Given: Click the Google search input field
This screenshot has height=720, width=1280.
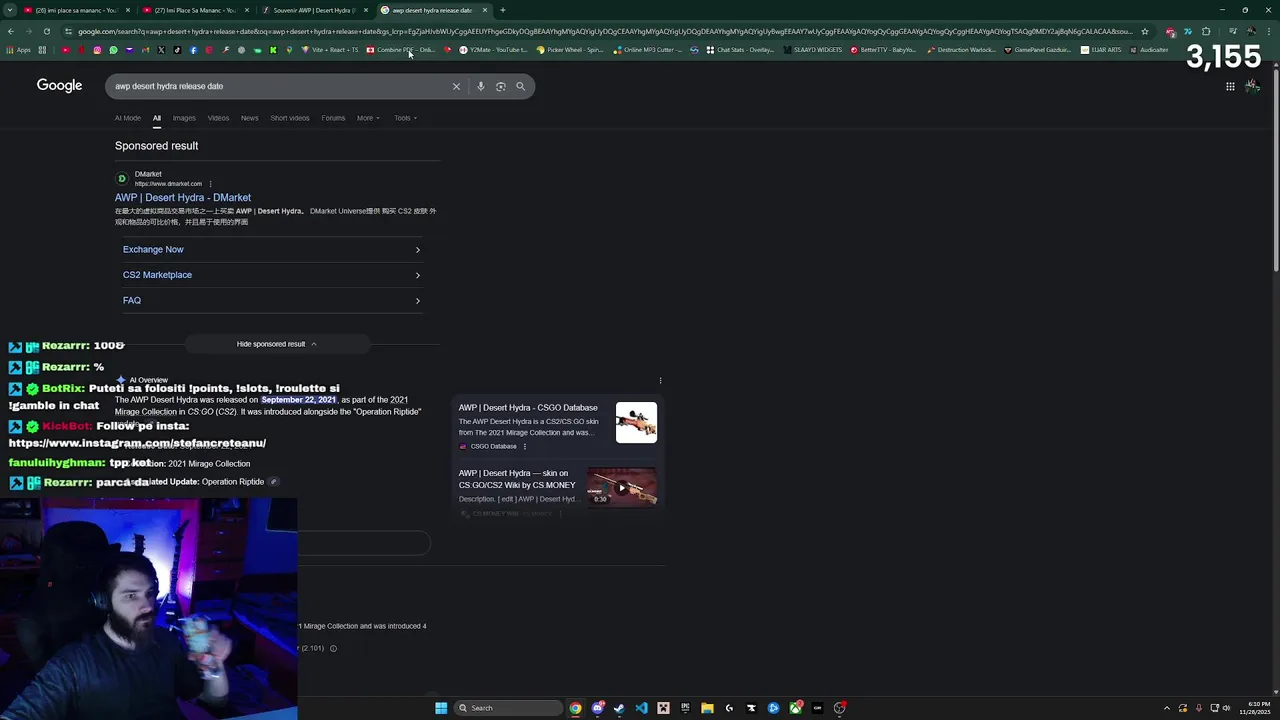Looking at the screenshot, I should (x=280, y=86).
